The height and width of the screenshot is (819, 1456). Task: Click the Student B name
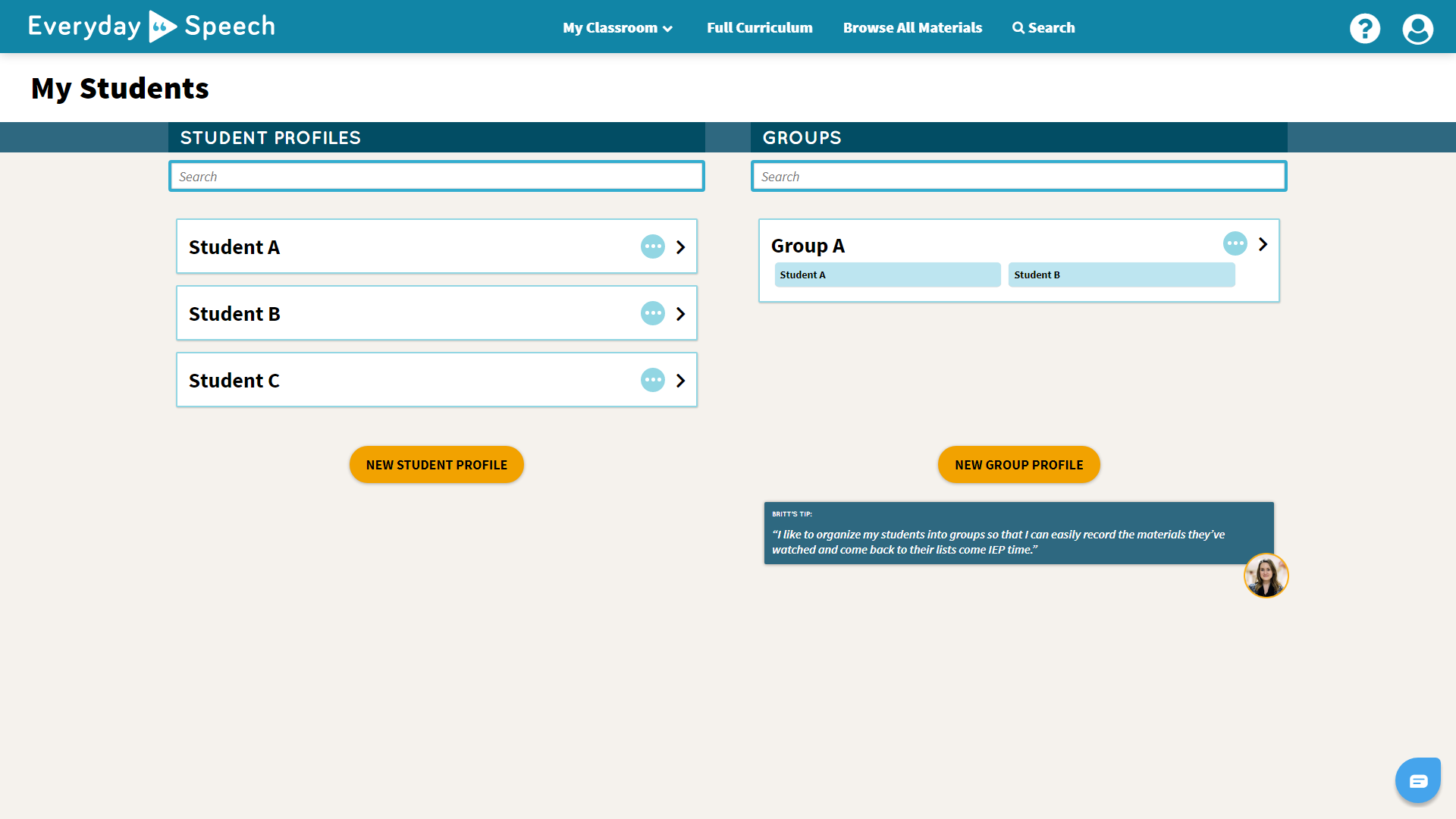click(234, 314)
